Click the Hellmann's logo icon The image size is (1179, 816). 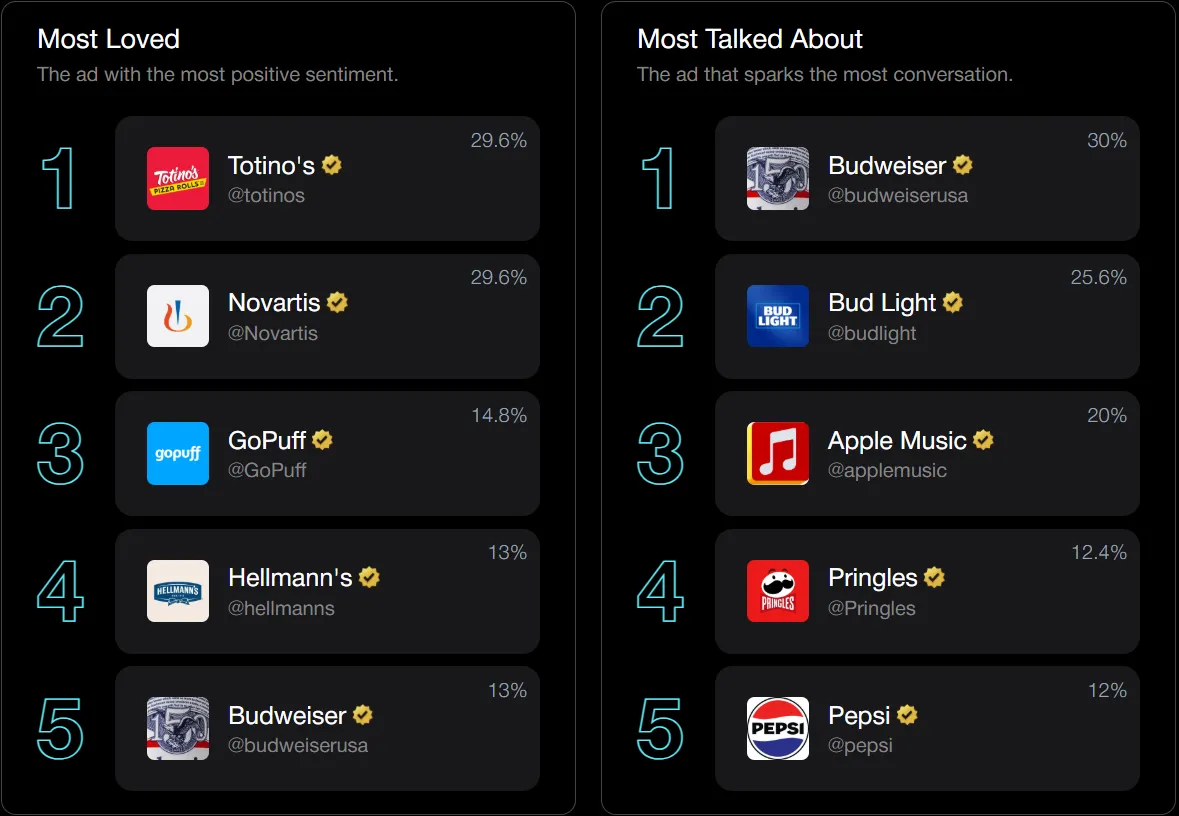pos(178,591)
